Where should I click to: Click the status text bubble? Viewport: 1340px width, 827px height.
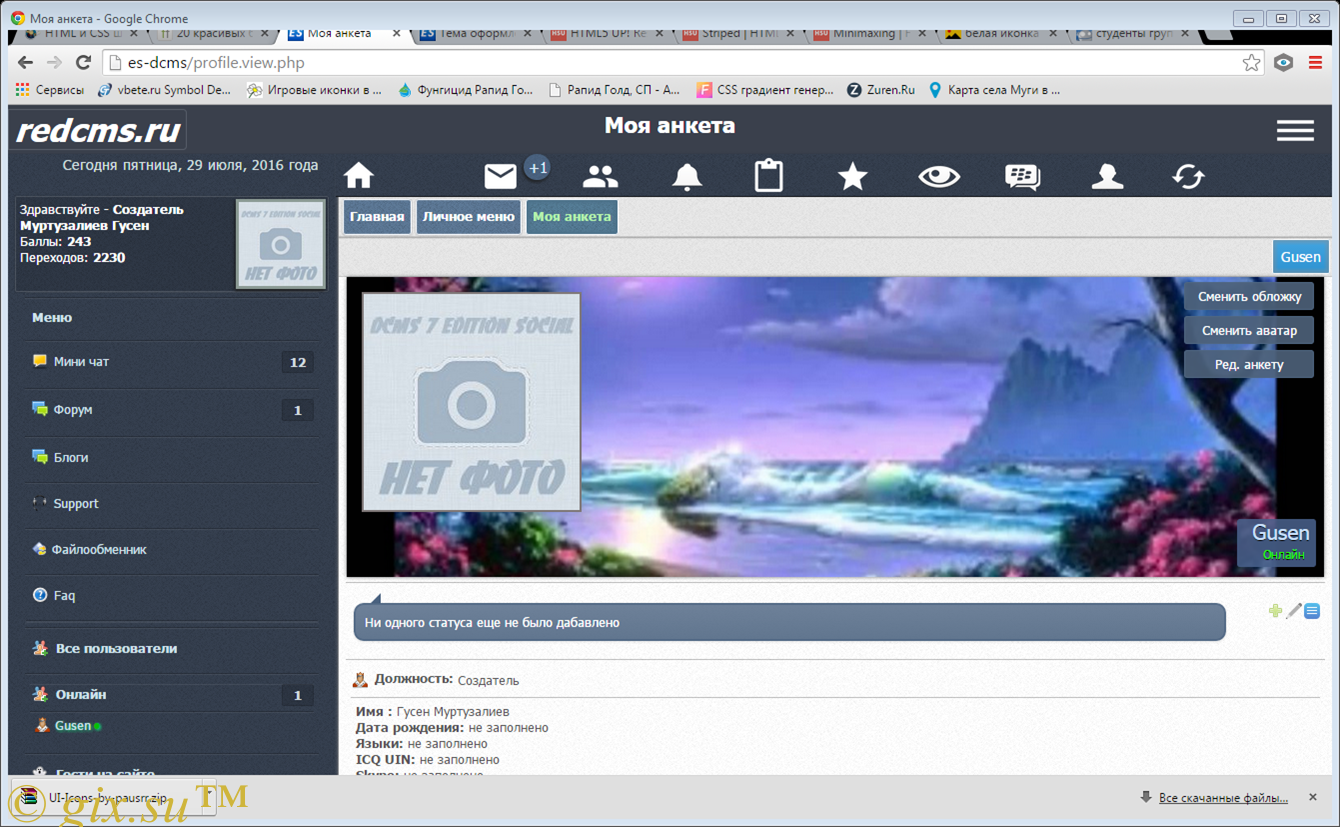point(789,622)
